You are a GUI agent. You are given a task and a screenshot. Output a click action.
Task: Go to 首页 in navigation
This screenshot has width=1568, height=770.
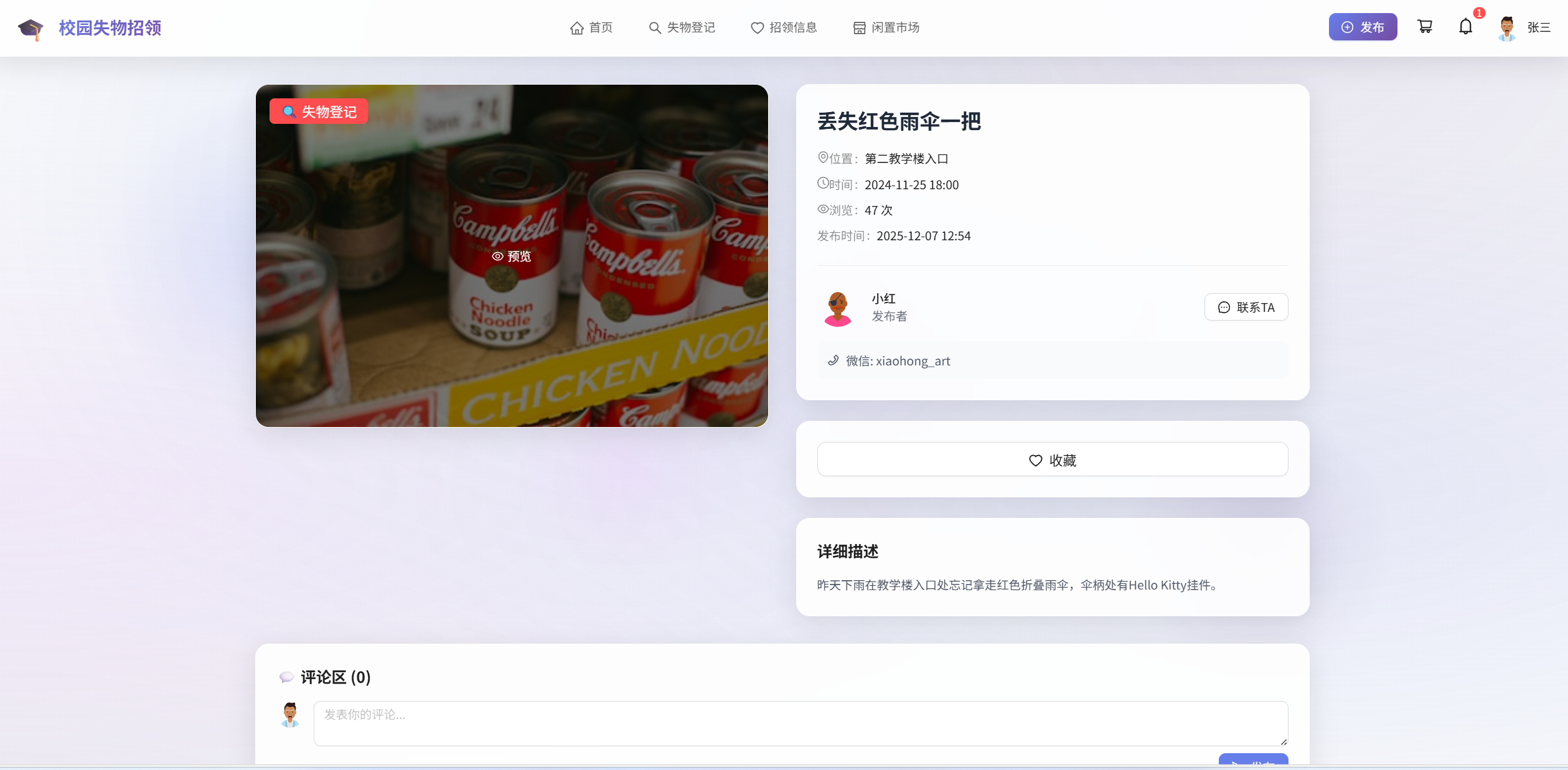[x=591, y=27]
